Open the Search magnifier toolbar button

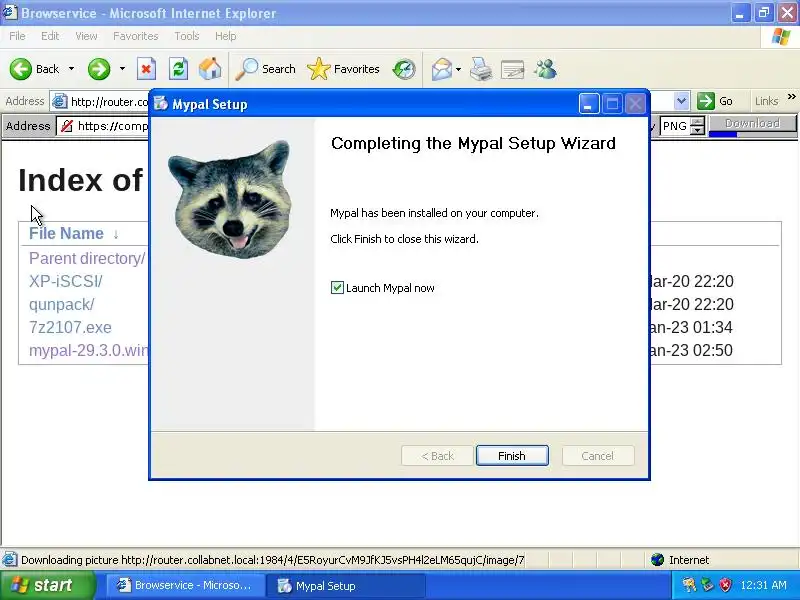[x=265, y=69]
